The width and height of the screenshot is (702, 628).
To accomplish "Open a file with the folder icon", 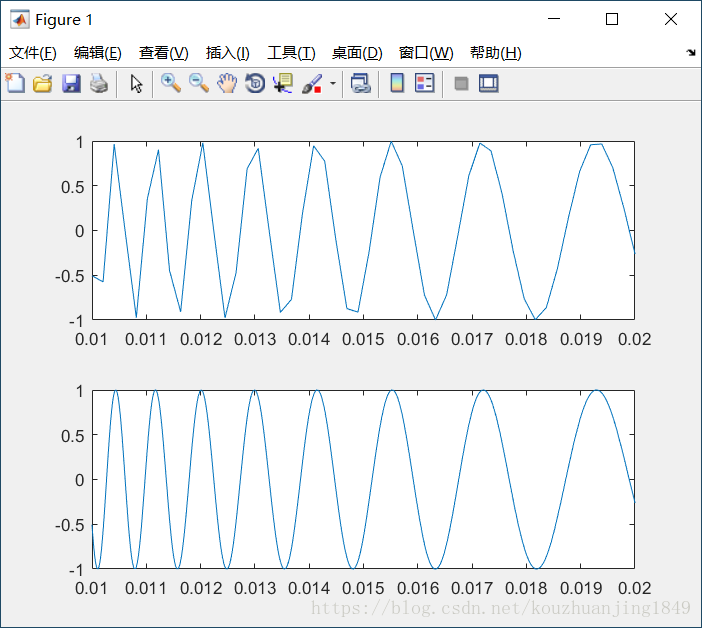I will (x=43, y=84).
